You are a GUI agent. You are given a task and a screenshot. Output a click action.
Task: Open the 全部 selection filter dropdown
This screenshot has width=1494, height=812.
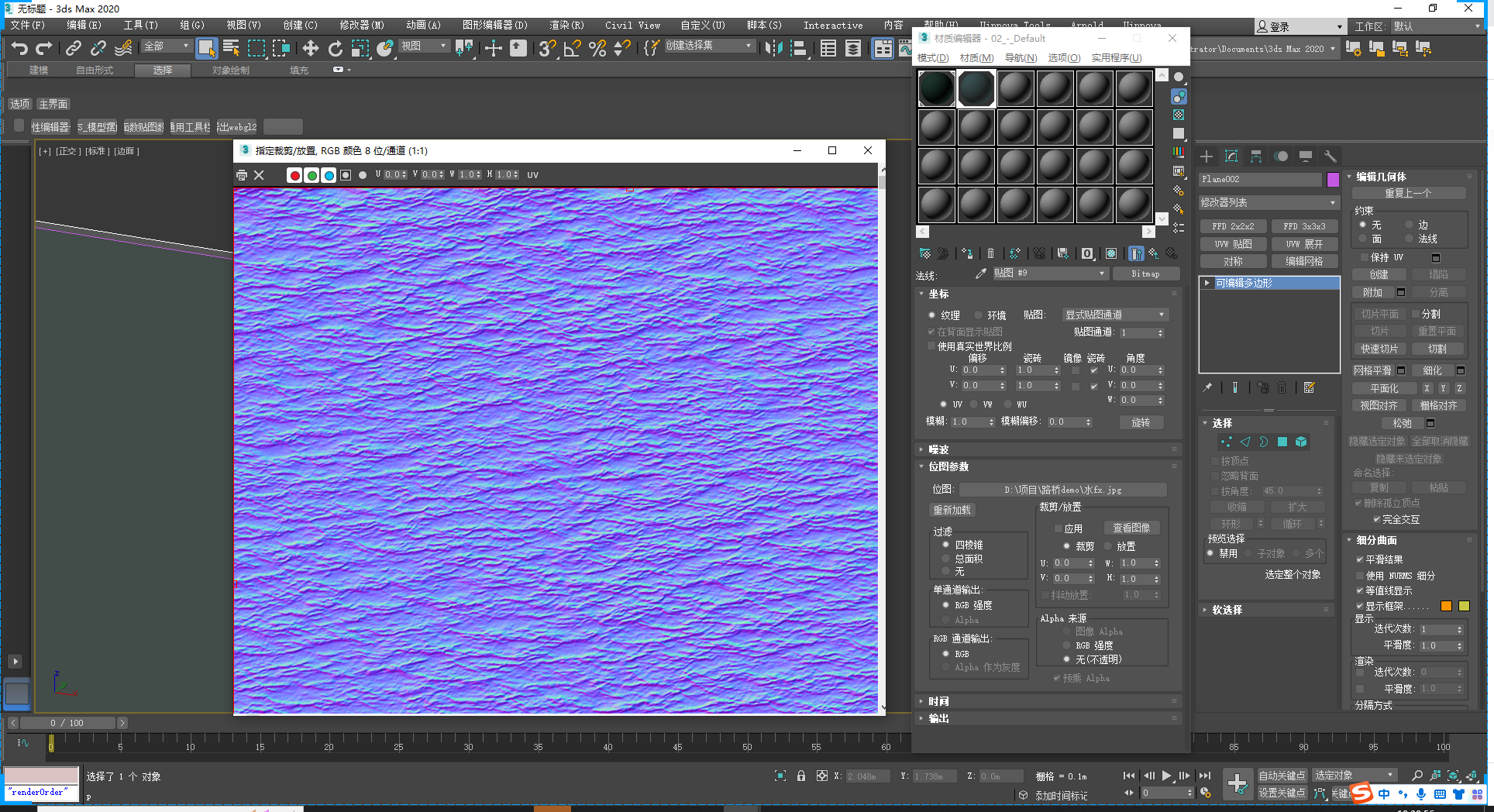tap(166, 46)
